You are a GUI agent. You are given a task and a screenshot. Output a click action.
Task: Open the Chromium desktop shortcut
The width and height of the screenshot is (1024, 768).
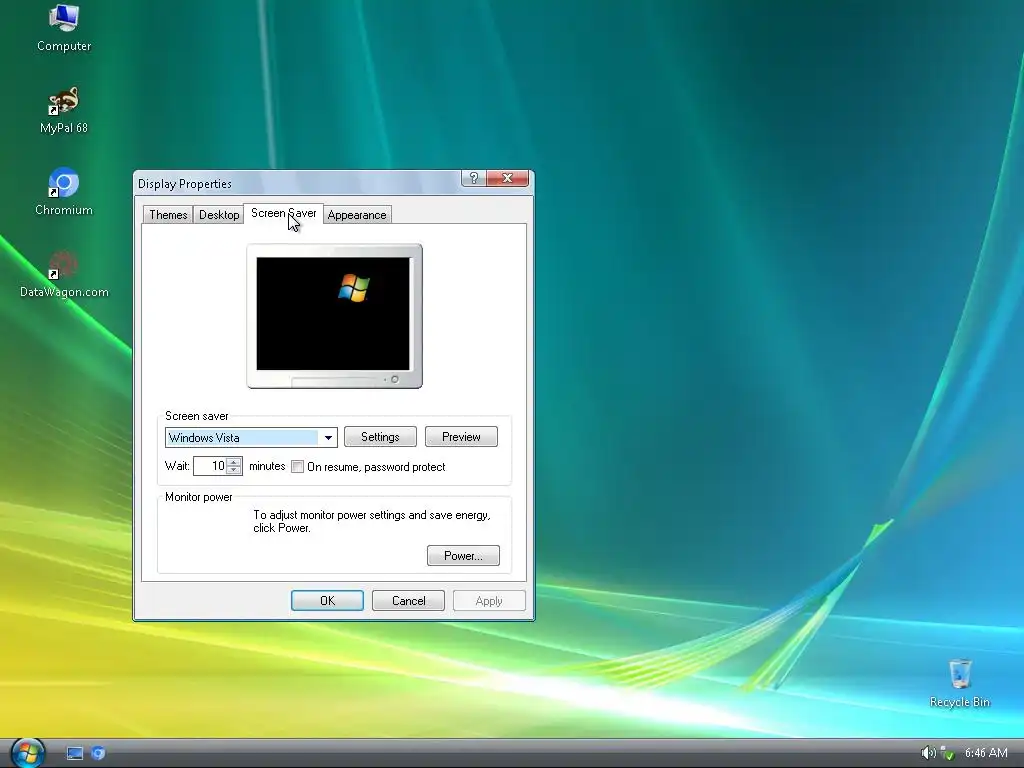[63, 191]
